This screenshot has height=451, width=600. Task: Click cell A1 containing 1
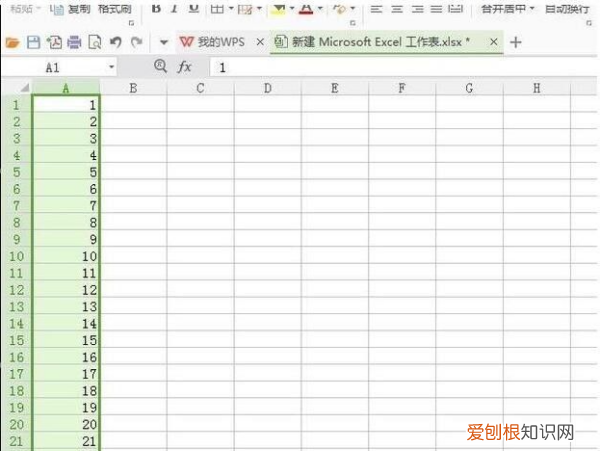pyautogui.click(x=66, y=104)
